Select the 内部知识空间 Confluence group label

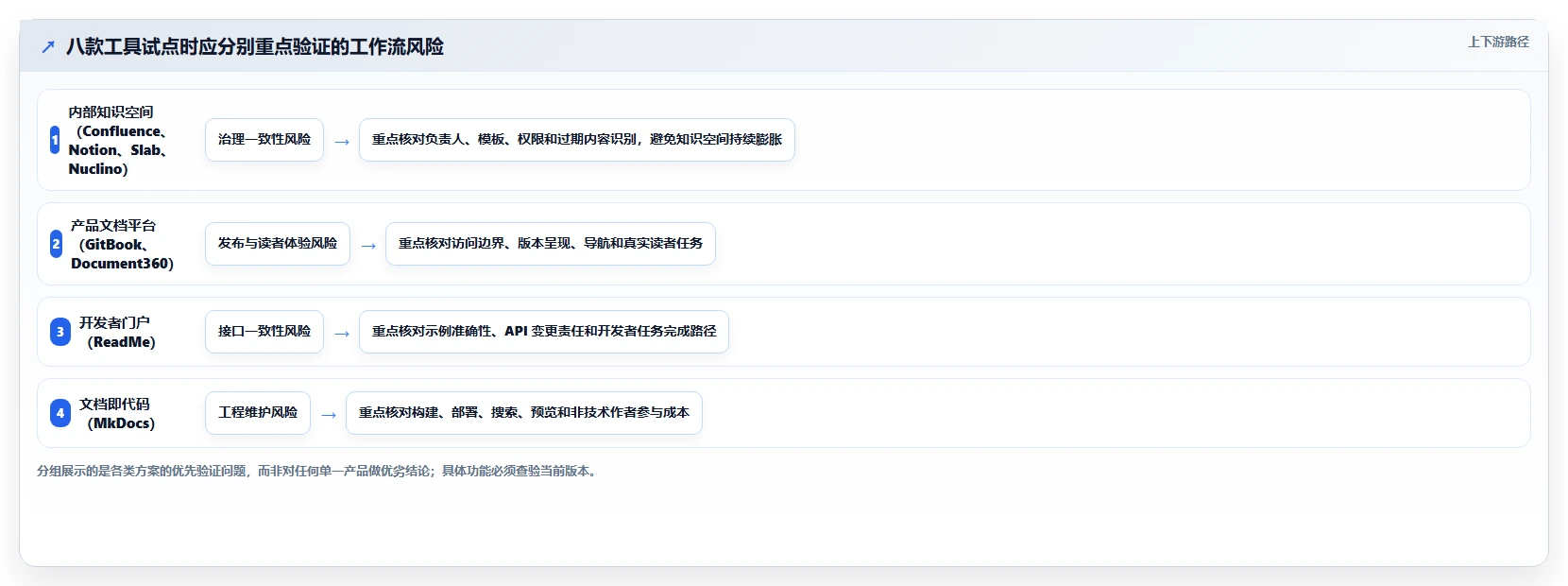120,140
